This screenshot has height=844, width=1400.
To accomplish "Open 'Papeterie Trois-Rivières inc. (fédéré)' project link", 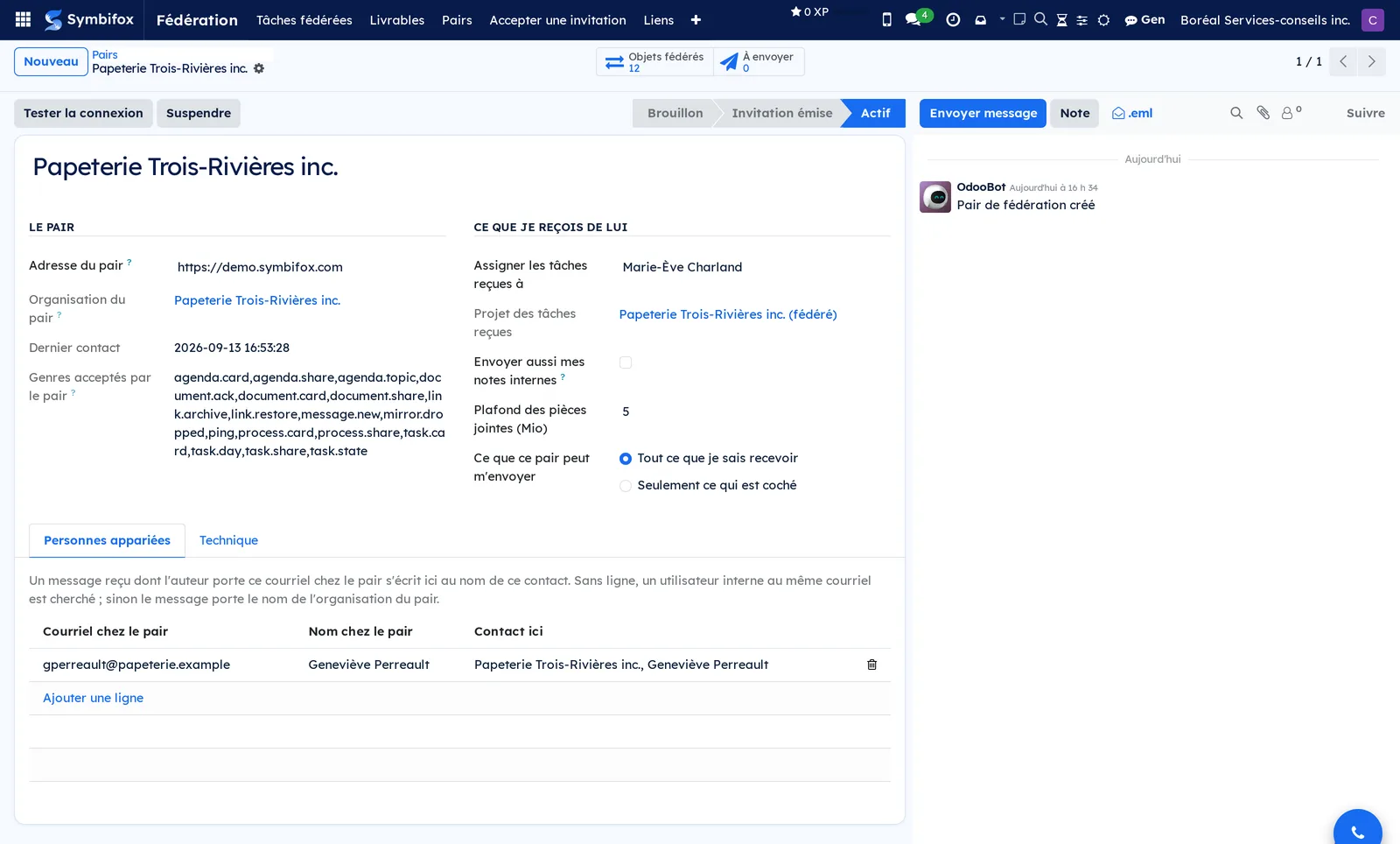I will coord(728,314).
